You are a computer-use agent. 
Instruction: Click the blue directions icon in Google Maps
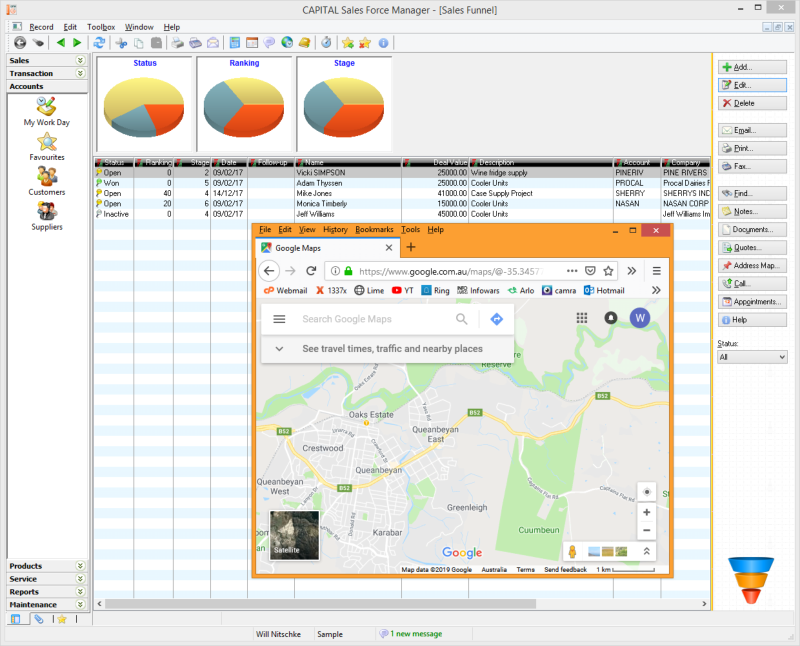(496, 319)
